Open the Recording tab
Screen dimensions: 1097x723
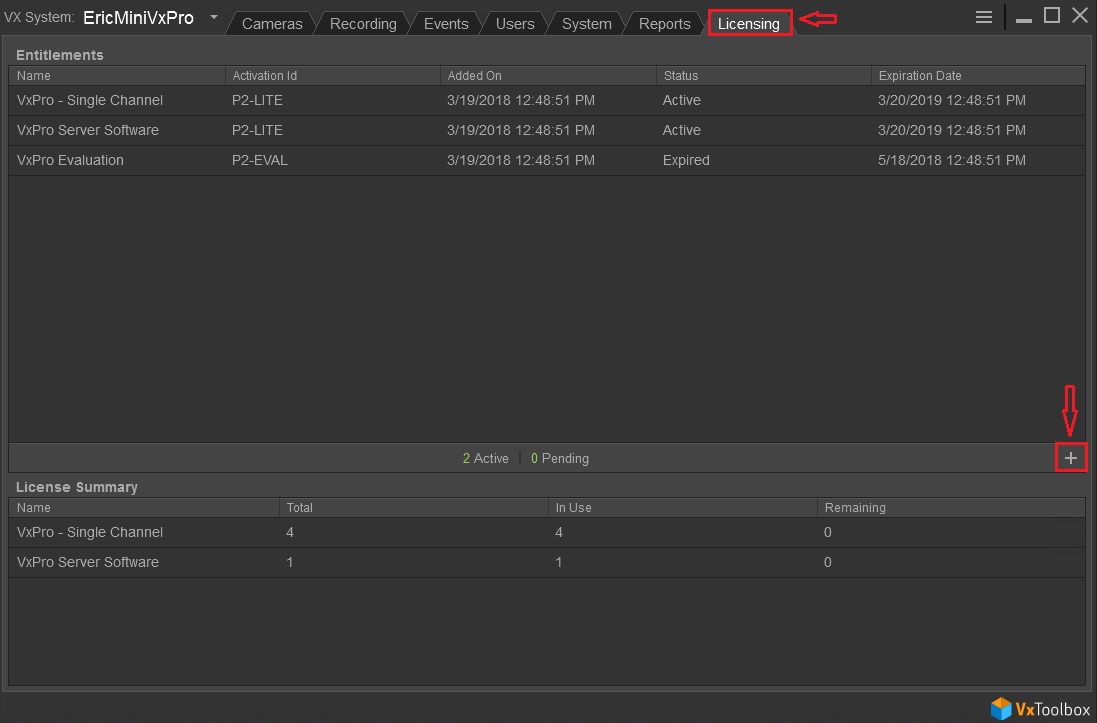pos(363,24)
